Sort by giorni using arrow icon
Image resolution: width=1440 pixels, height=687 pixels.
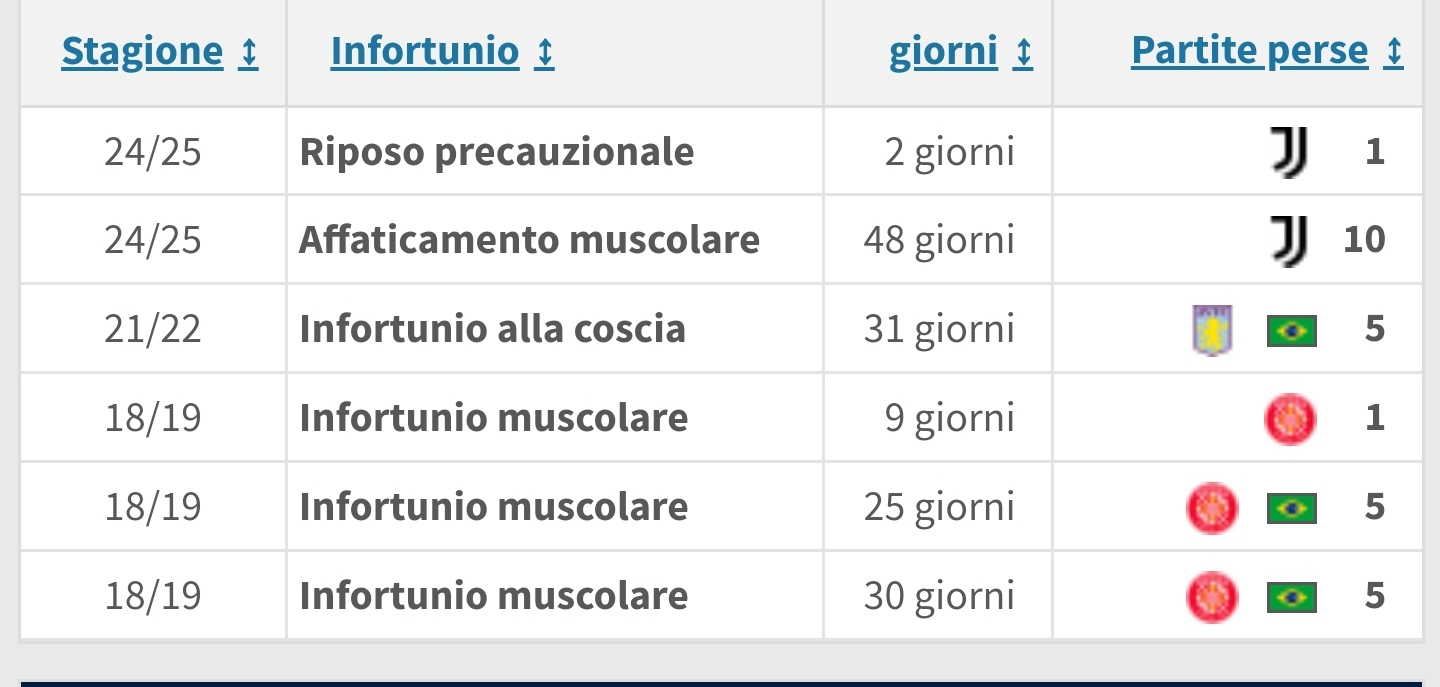[x=1023, y=52]
